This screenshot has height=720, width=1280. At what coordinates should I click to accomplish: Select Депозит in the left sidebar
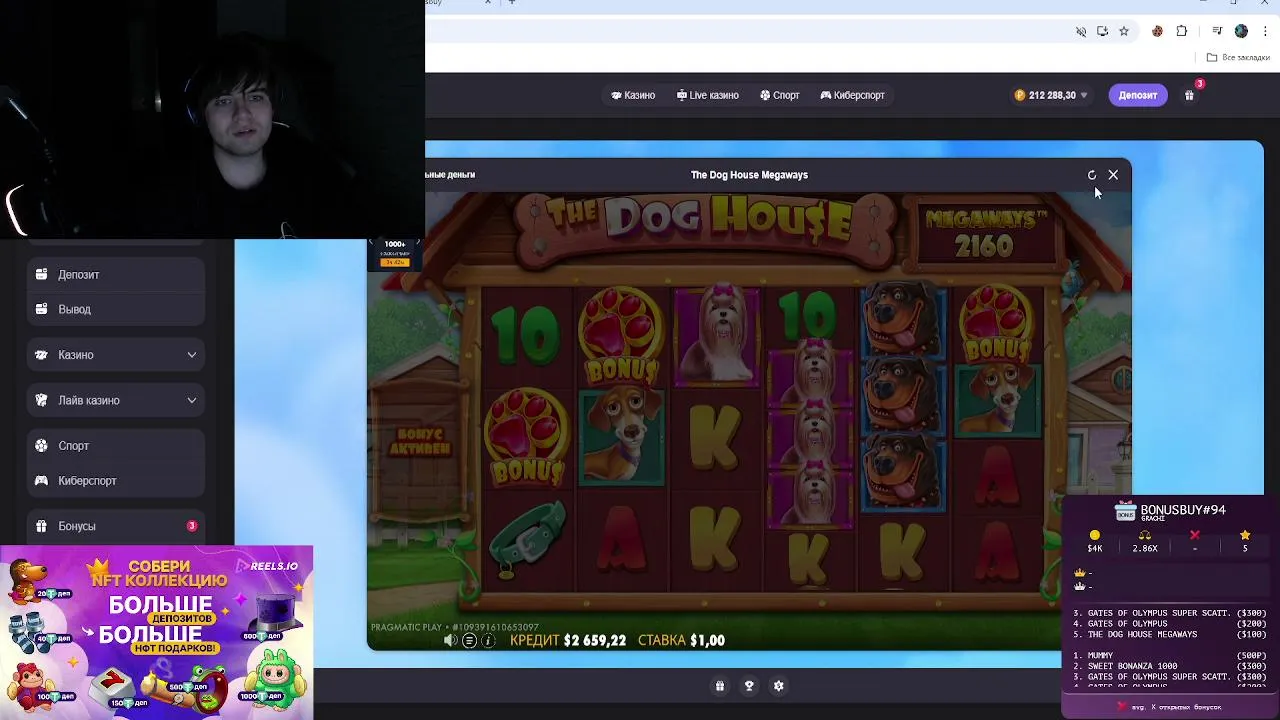[x=116, y=274]
